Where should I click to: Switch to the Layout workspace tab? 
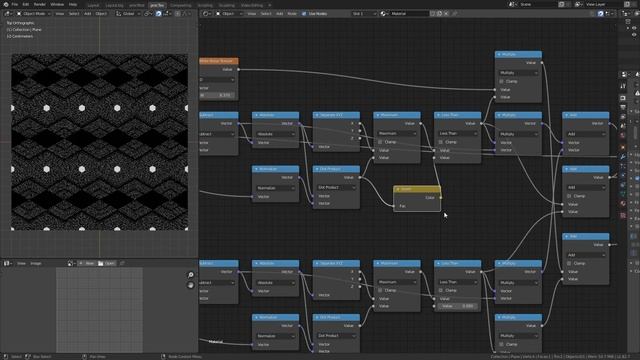[x=93, y=5]
